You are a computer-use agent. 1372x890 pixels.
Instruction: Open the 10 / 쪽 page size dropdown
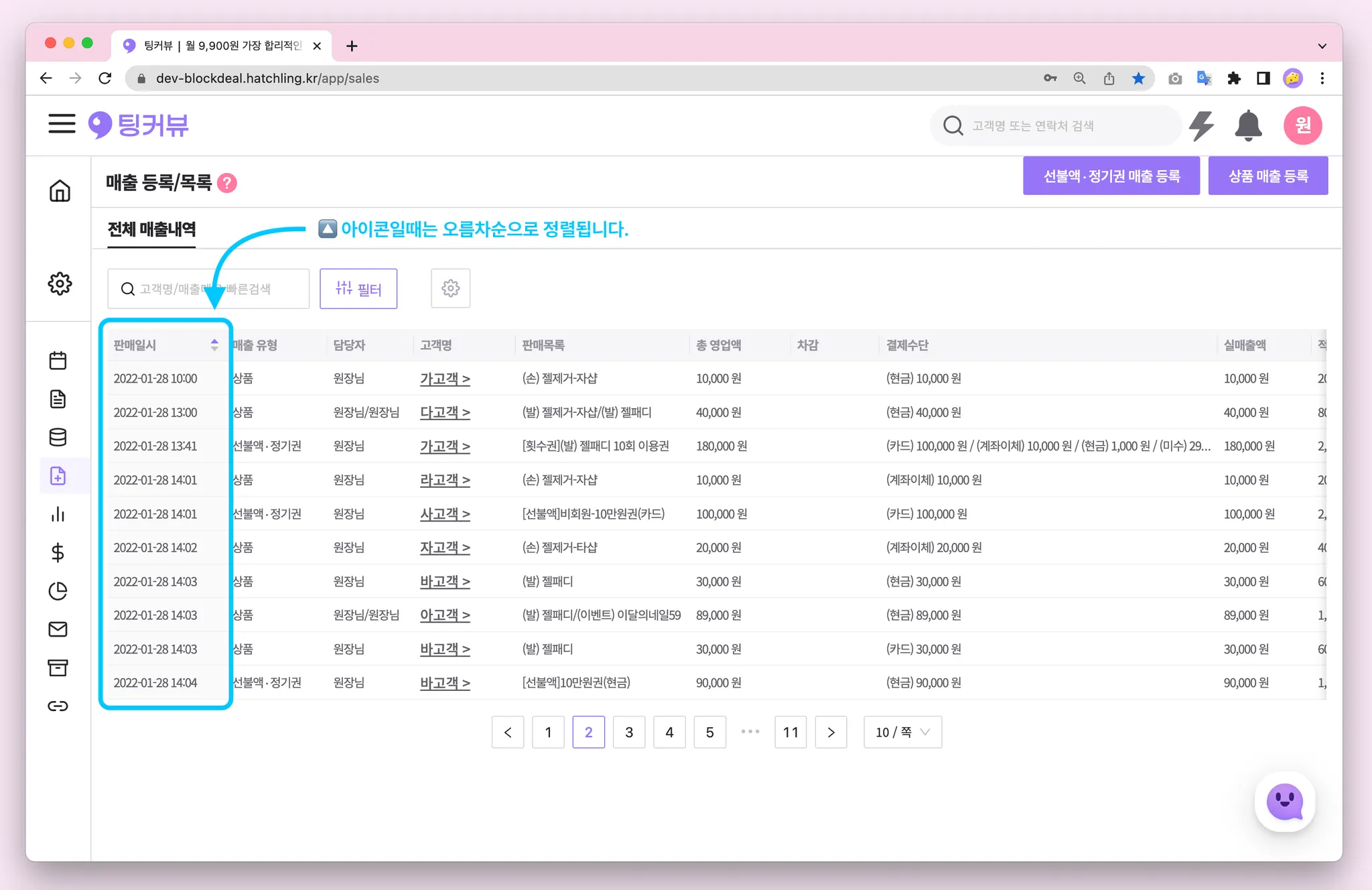tap(902, 732)
